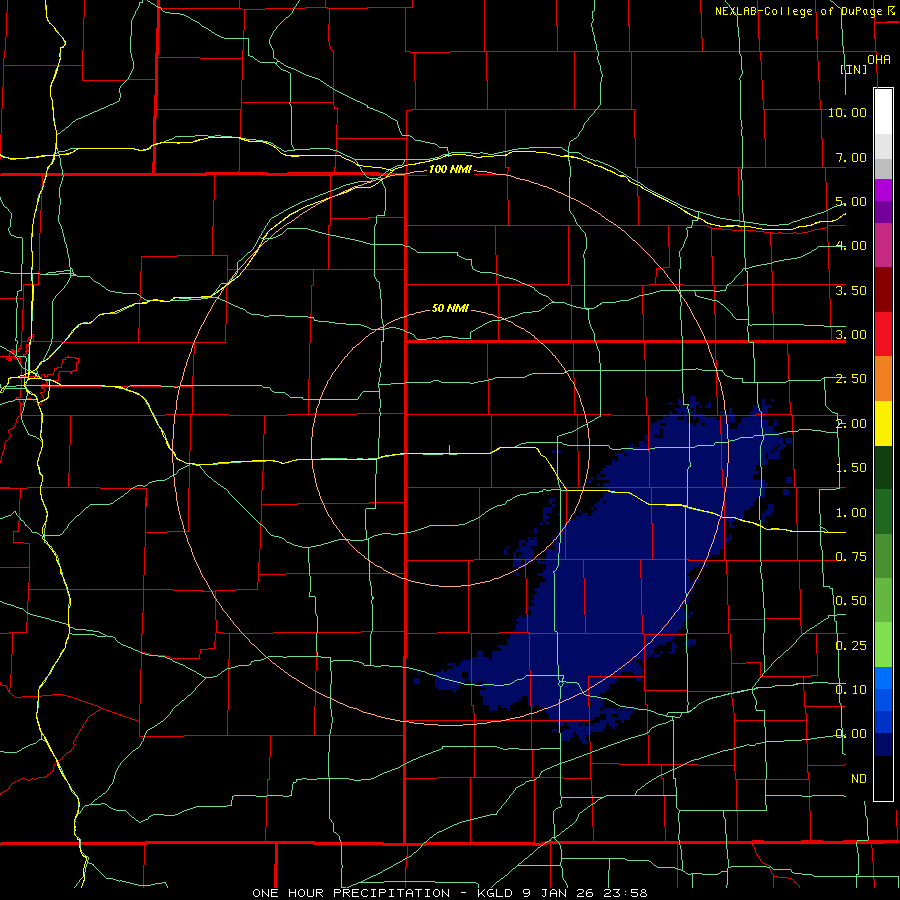Image resolution: width=900 pixels, height=900 pixels.
Task: Click the 0.00 scale value
Action: [851, 734]
